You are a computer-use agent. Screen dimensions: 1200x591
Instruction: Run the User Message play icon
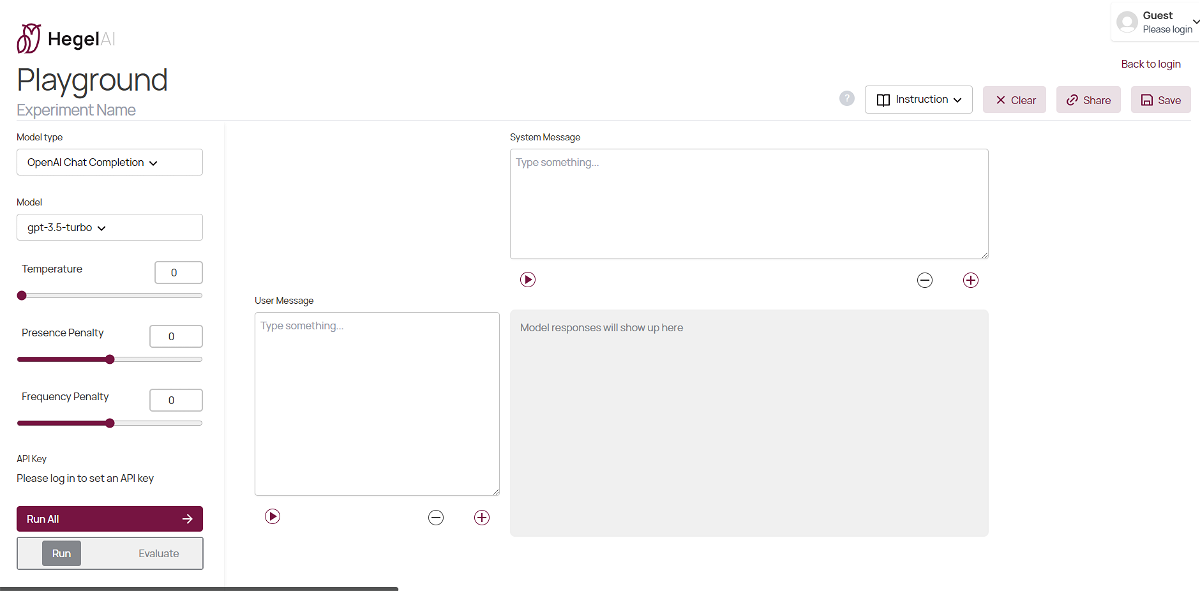[x=273, y=517]
